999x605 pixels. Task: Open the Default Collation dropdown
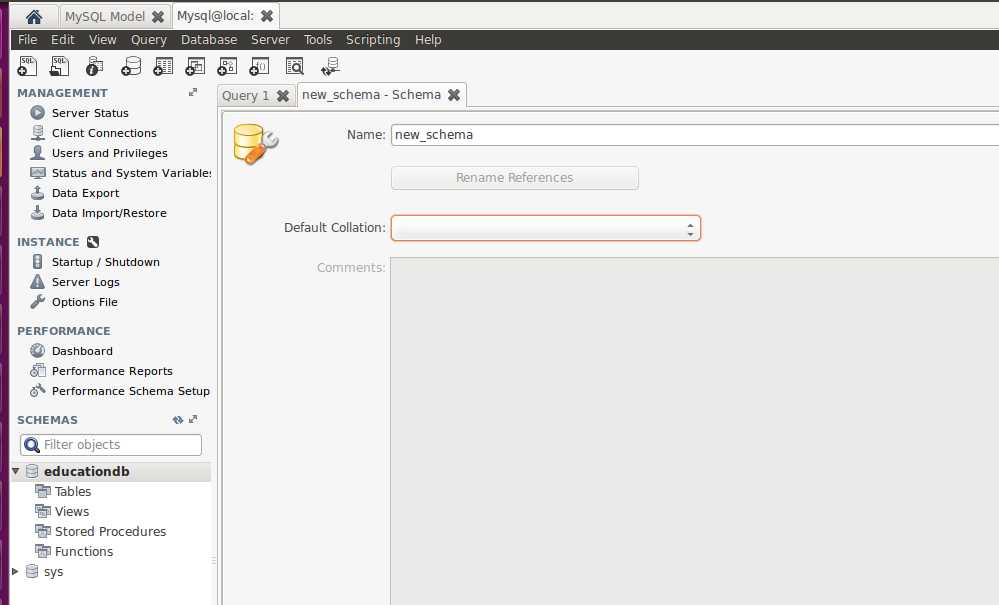tap(546, 228)
